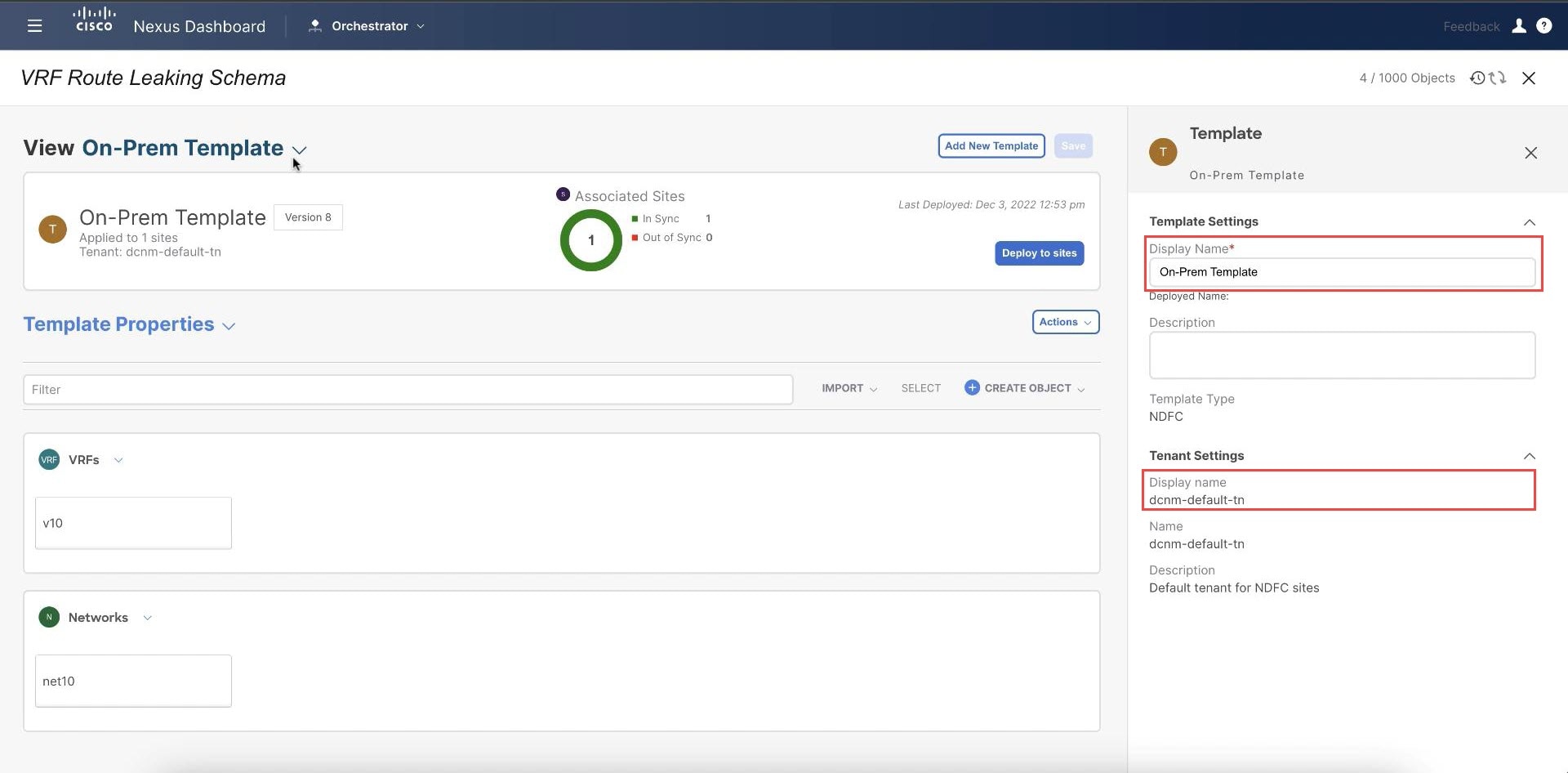Close the Template side panel

(x=1530, y=153)
